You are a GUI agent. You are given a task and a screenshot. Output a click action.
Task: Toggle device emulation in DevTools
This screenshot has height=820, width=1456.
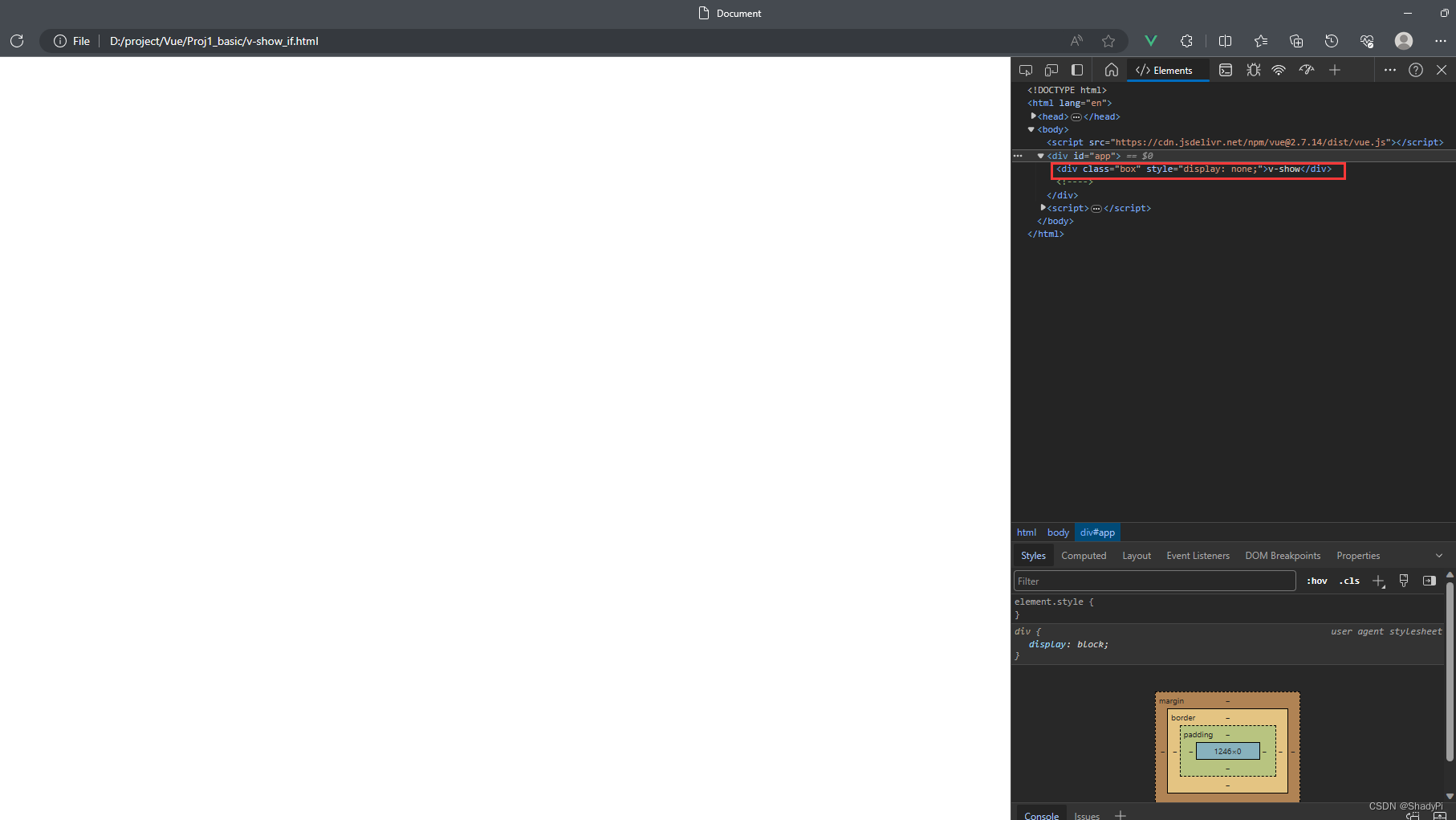[x=1051, y=70]
